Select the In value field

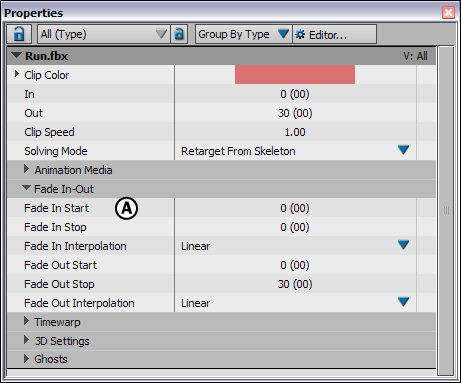(x=295, y=94)
